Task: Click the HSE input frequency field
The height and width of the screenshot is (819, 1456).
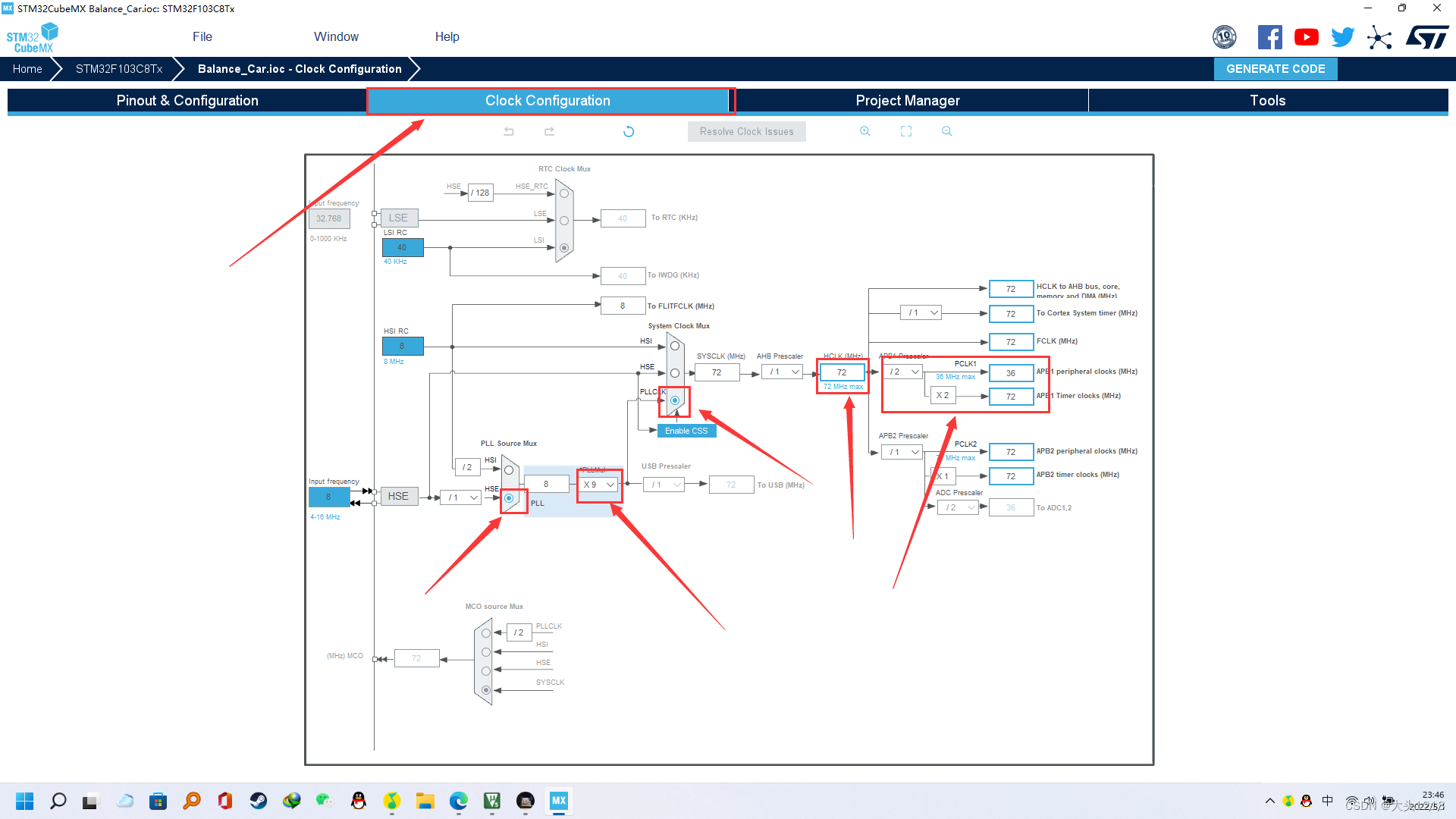Action: pos(328,497)
